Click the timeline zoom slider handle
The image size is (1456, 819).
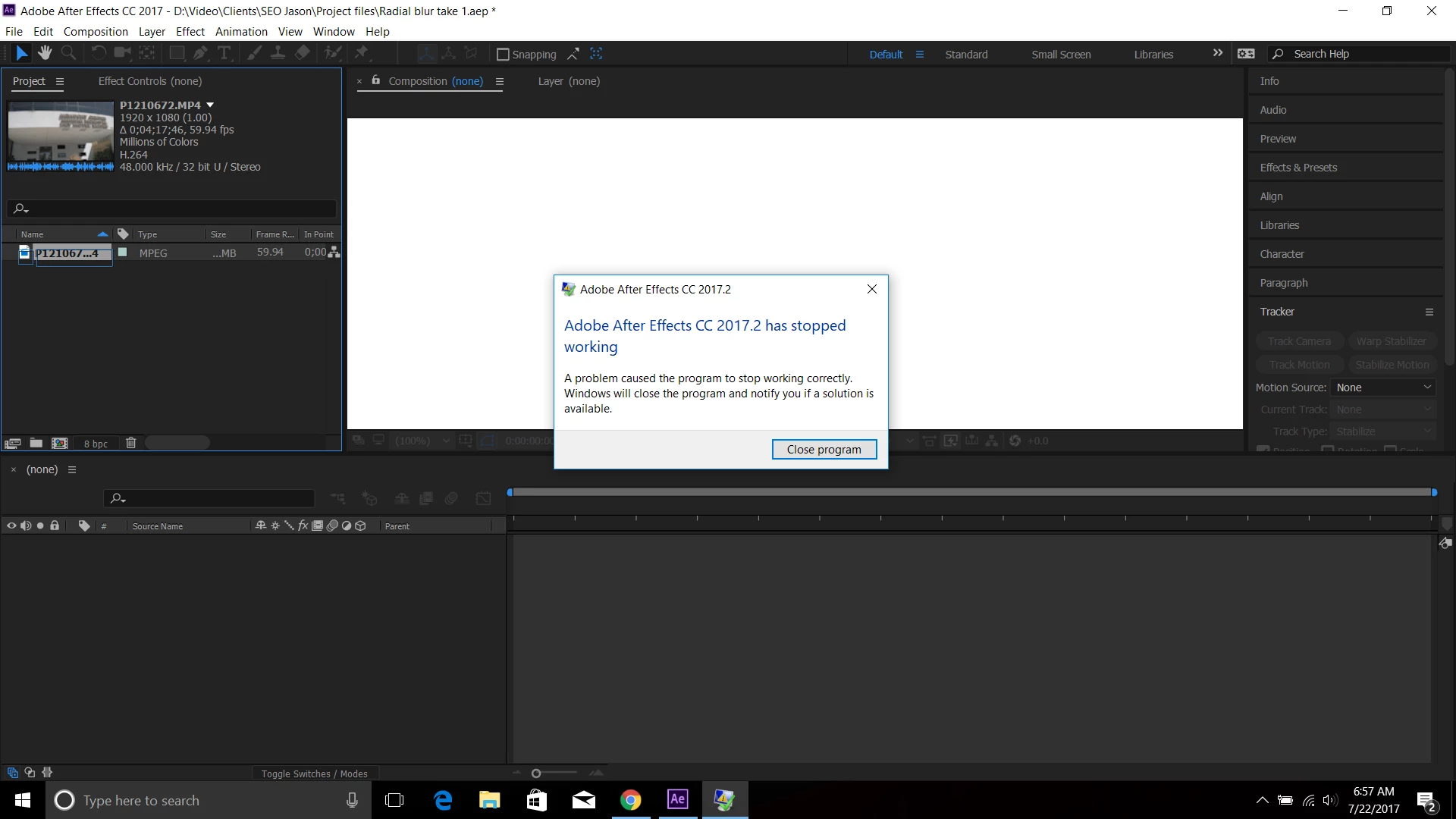point(536,773)
